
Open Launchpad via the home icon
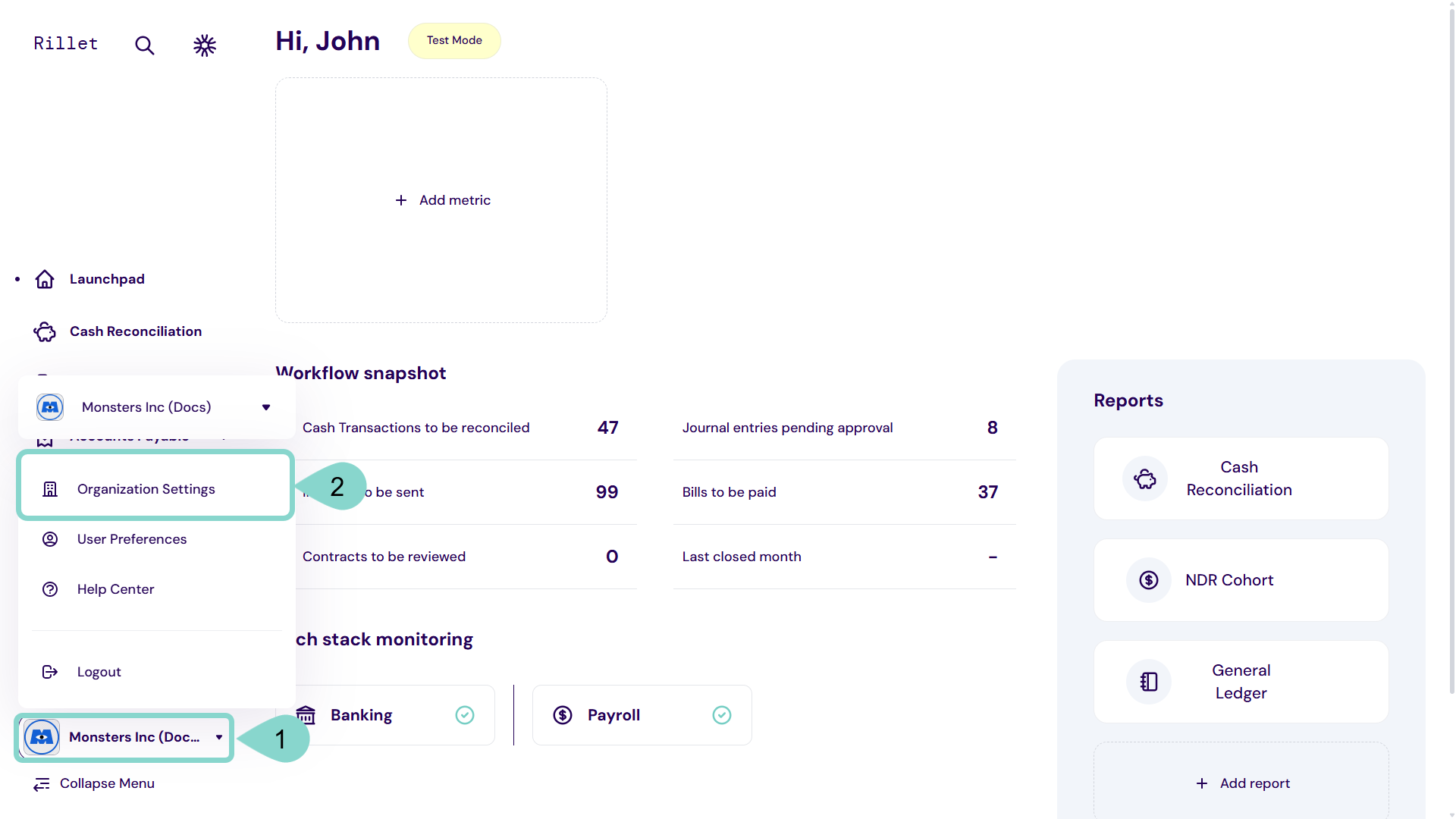[45, 280]
